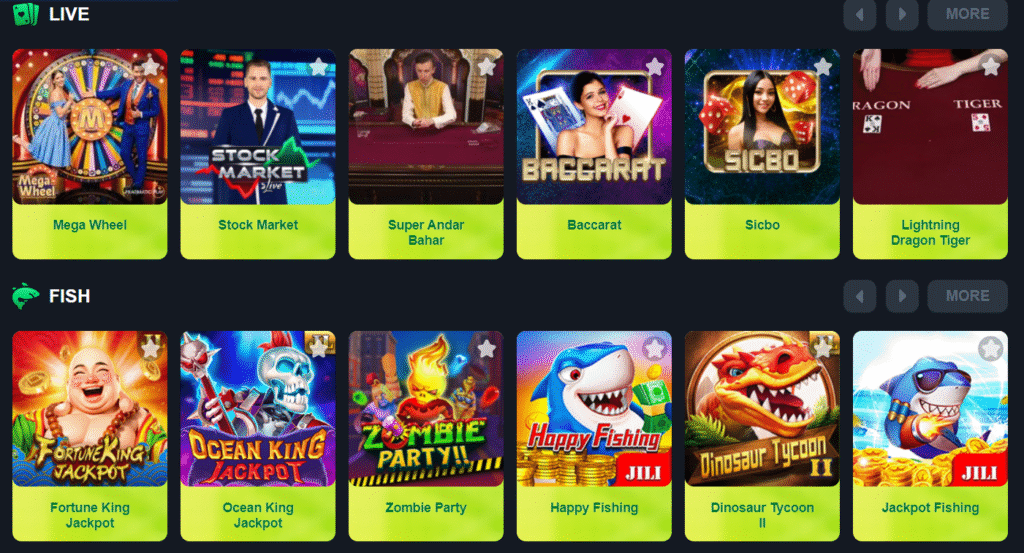This screenshot has width=1024, height=553.
Task: Click the LIVE section cards icon
Action: click(26, 14)
